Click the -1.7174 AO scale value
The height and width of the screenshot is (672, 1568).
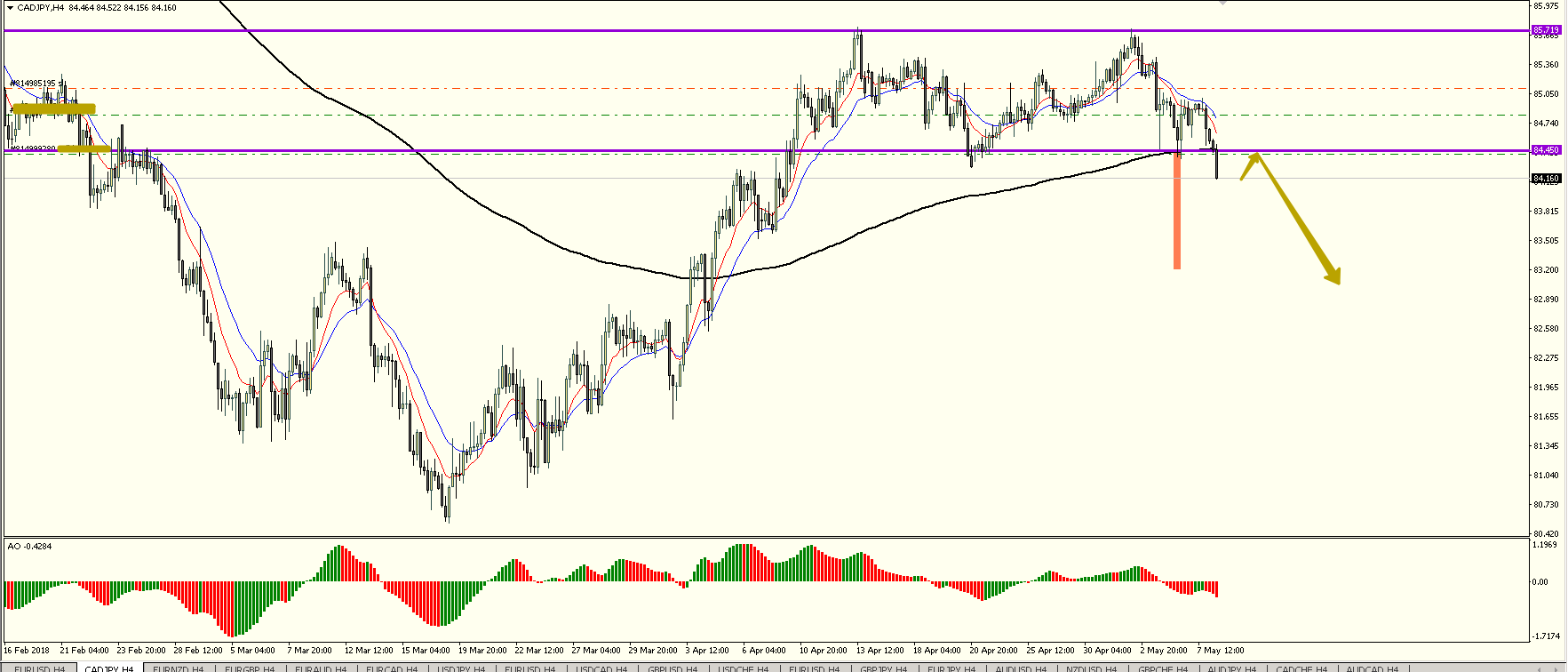point(1546,637)
